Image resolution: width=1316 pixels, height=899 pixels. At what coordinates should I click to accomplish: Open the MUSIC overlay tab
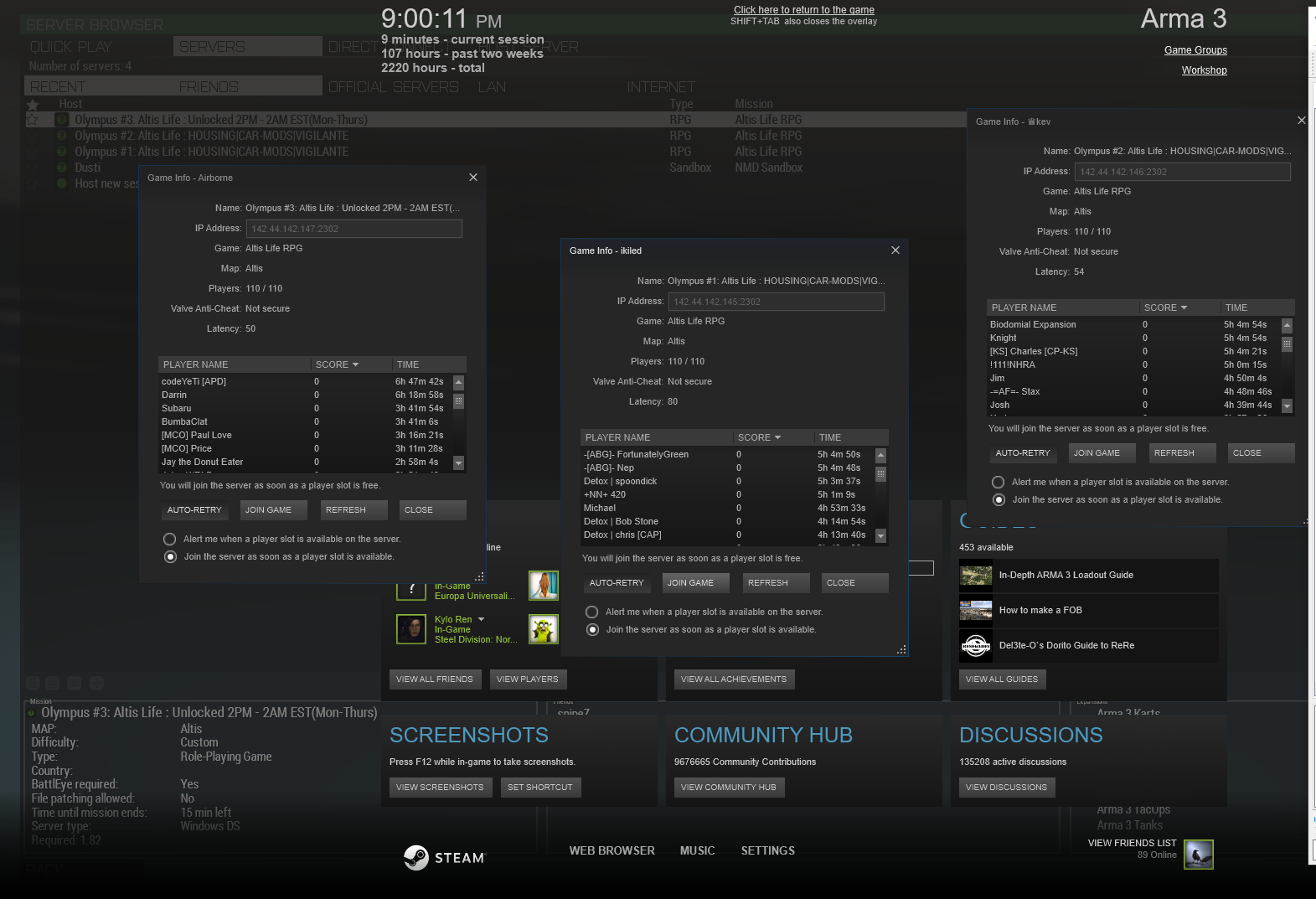(698, 850)
